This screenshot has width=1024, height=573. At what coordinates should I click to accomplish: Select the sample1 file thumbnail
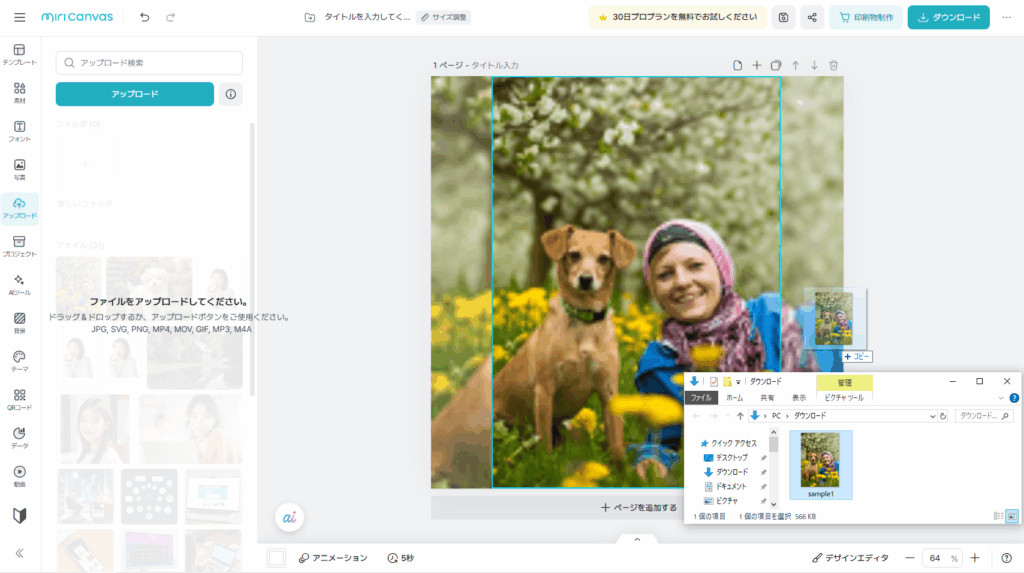820,465
